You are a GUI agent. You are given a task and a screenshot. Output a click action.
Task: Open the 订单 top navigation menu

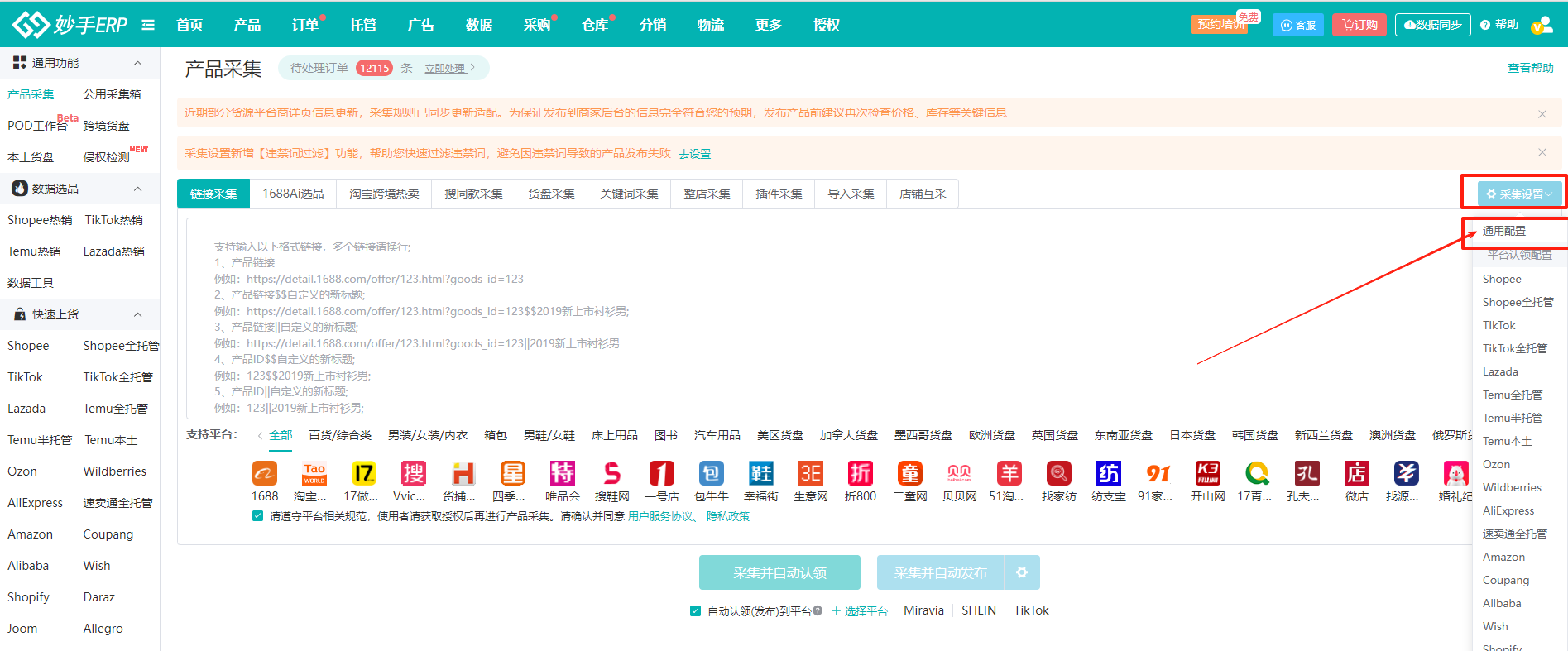point(305,25)
